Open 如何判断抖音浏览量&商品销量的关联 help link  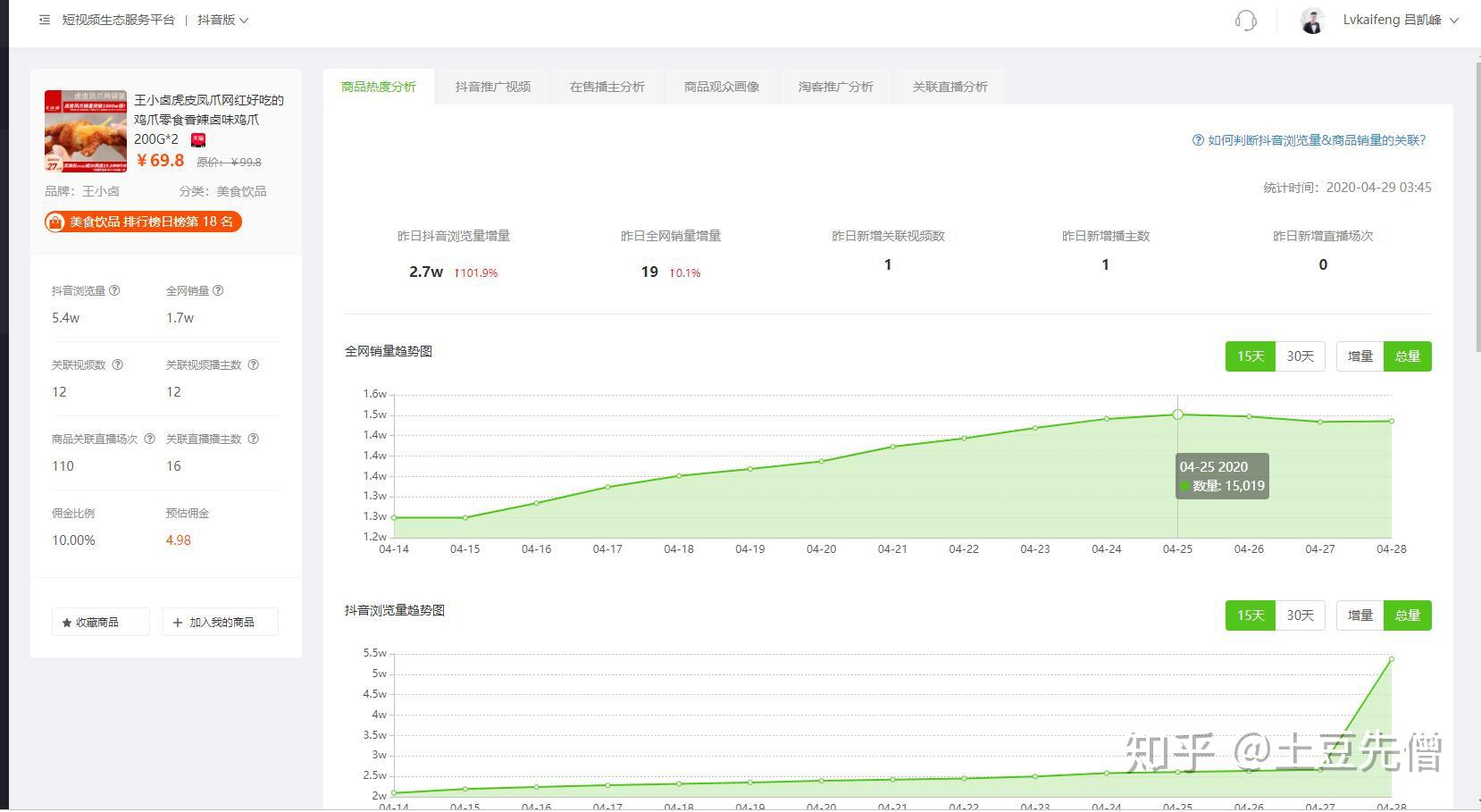click(x=1309, y=140)
